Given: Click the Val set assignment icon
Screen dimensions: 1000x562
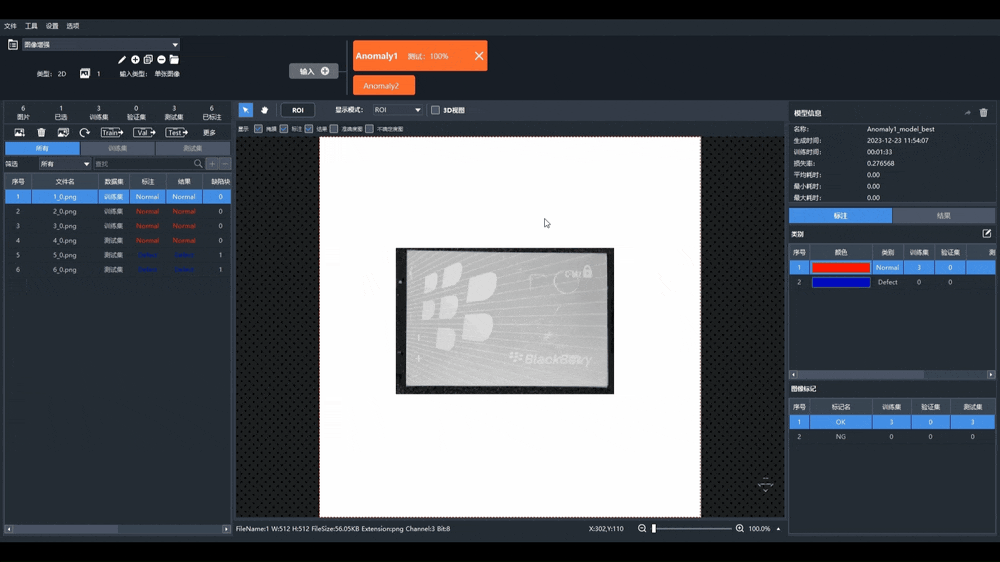Looking at the screenshot, I should tap(144, 132).
